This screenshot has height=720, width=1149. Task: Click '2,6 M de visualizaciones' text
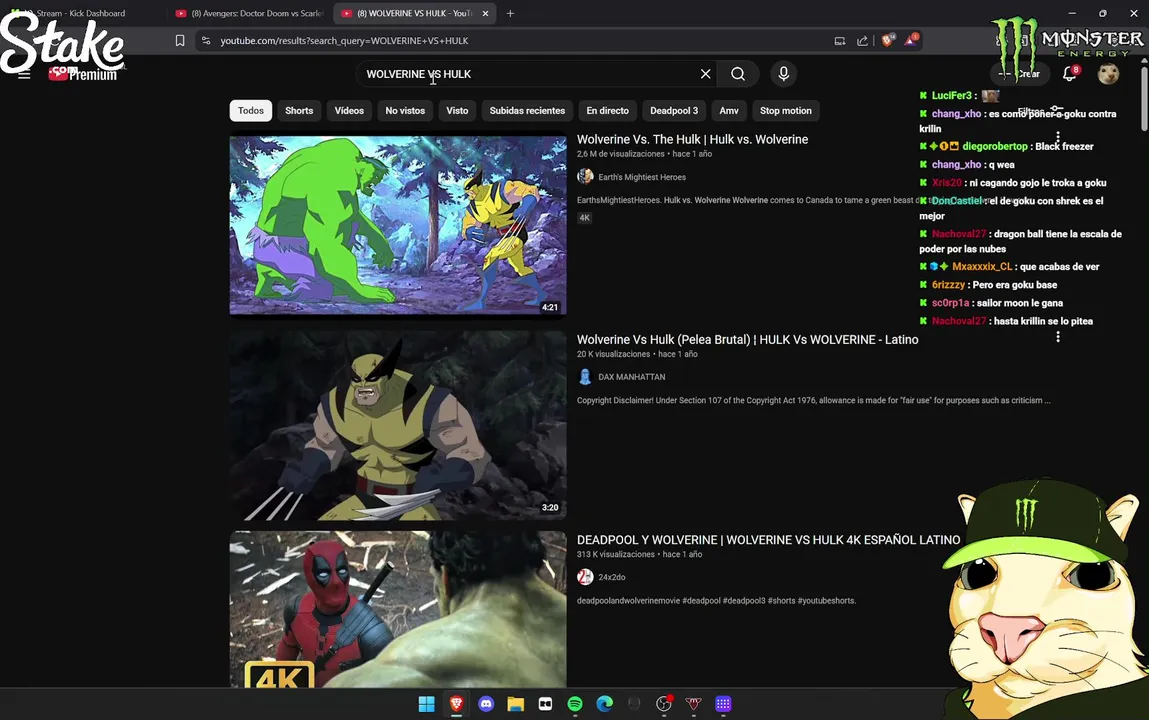click(621, 154)
